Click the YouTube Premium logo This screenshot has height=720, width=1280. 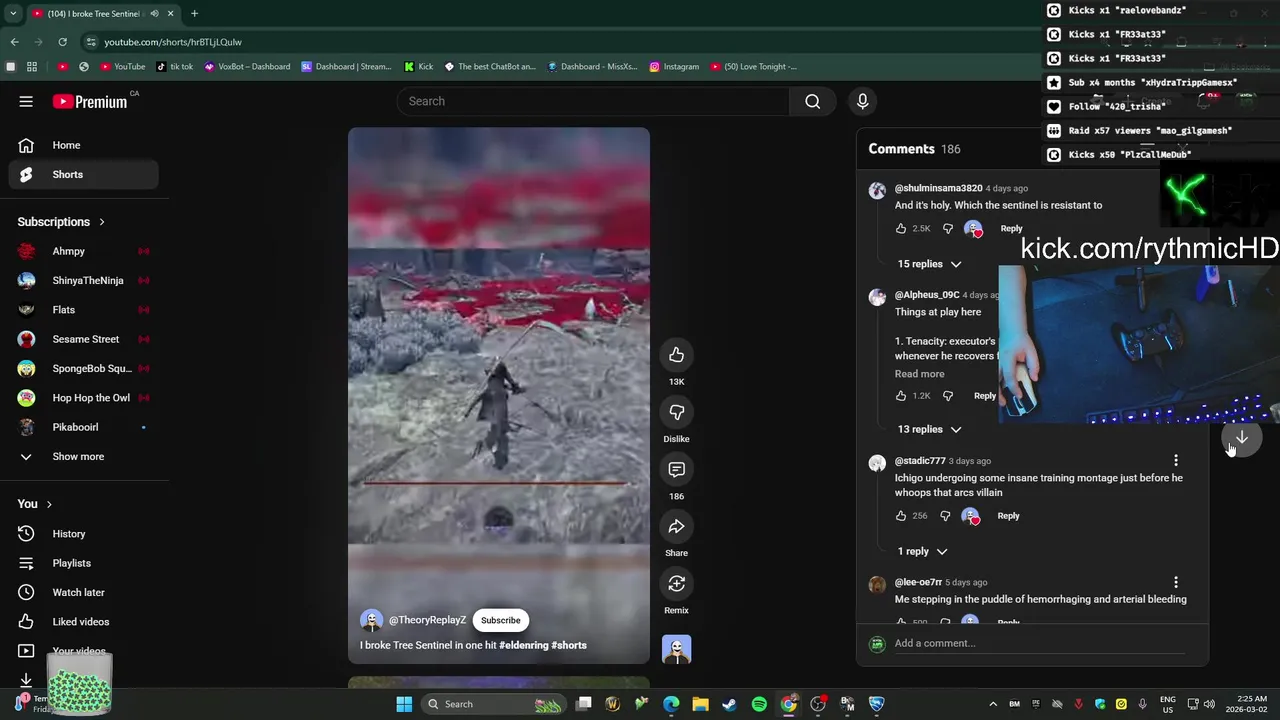[90, 101]
